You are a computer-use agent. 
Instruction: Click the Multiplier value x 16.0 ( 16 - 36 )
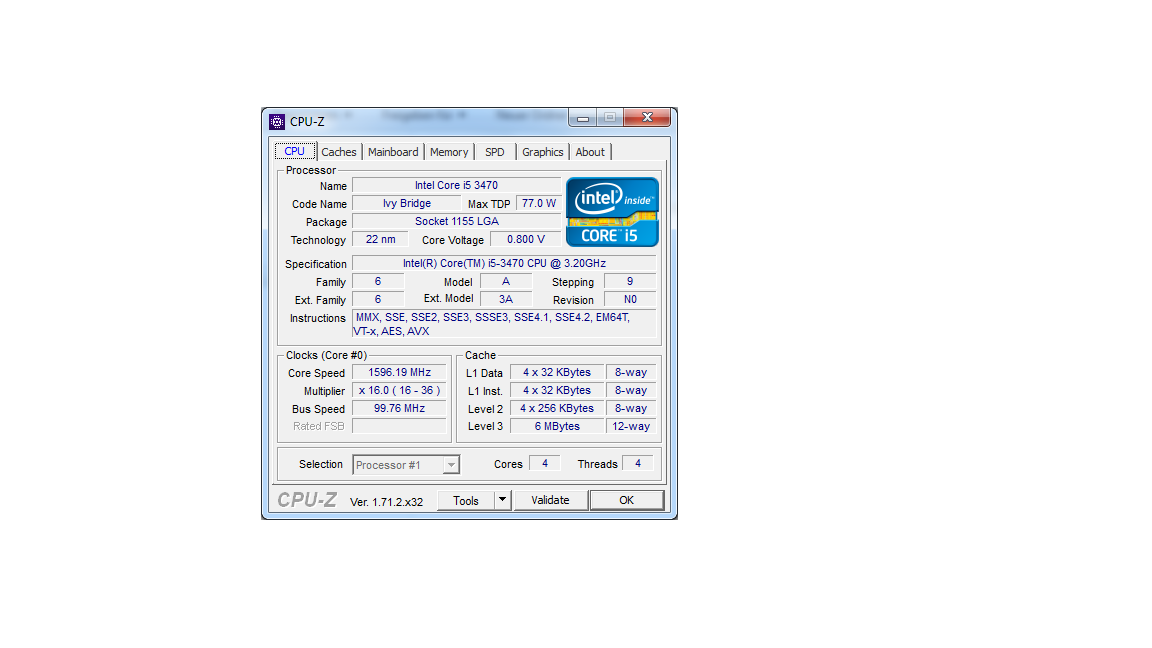(400, 390)
